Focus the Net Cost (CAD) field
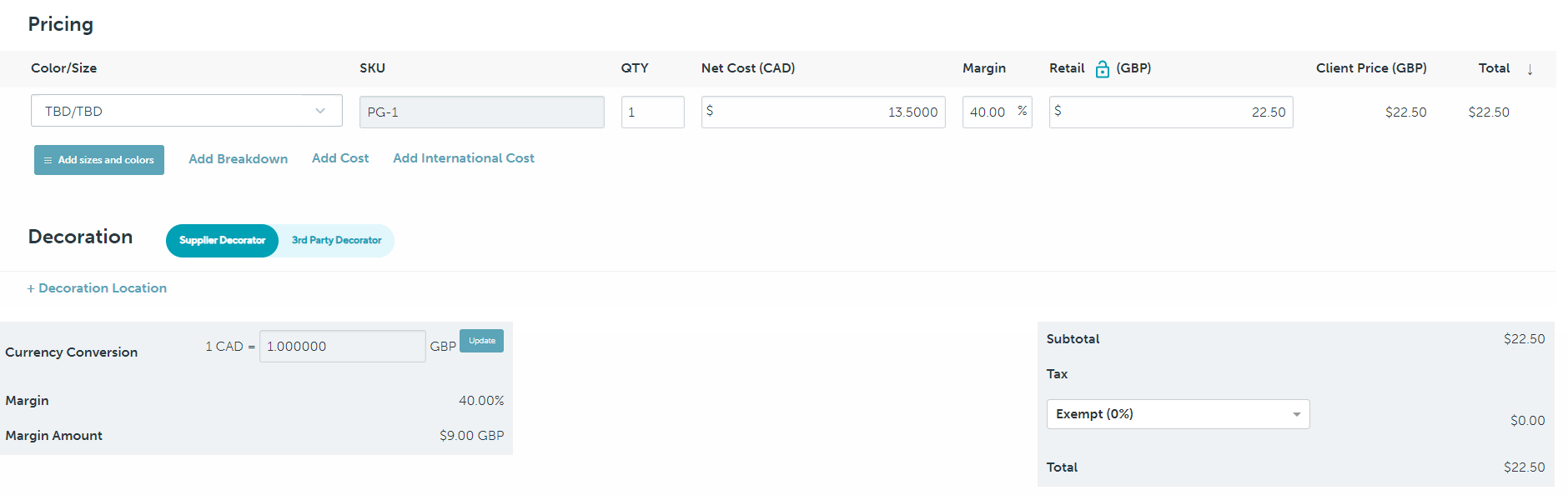The width and height of the screenshot is (1568, 495). [822, 112]
